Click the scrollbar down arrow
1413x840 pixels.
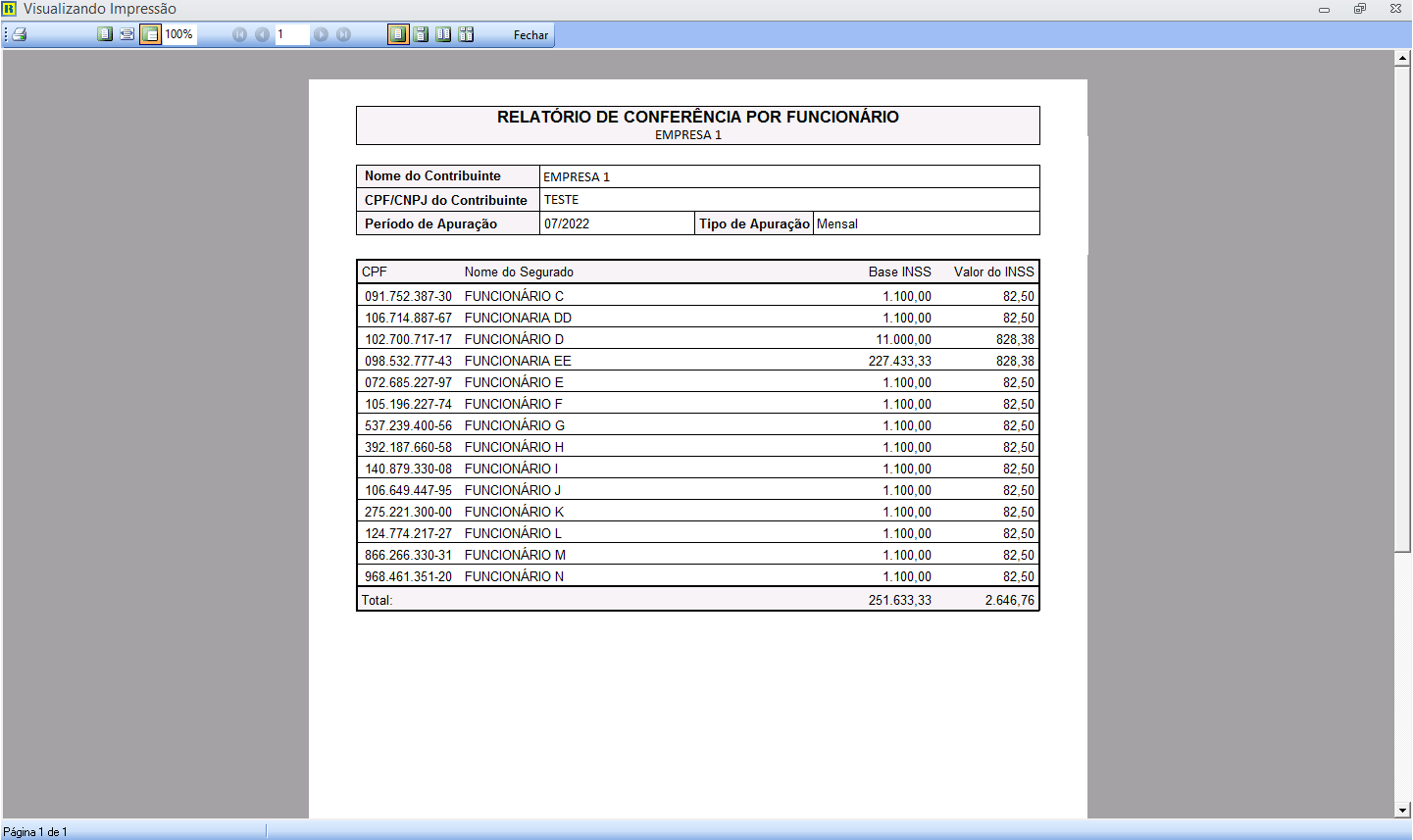1402,811
